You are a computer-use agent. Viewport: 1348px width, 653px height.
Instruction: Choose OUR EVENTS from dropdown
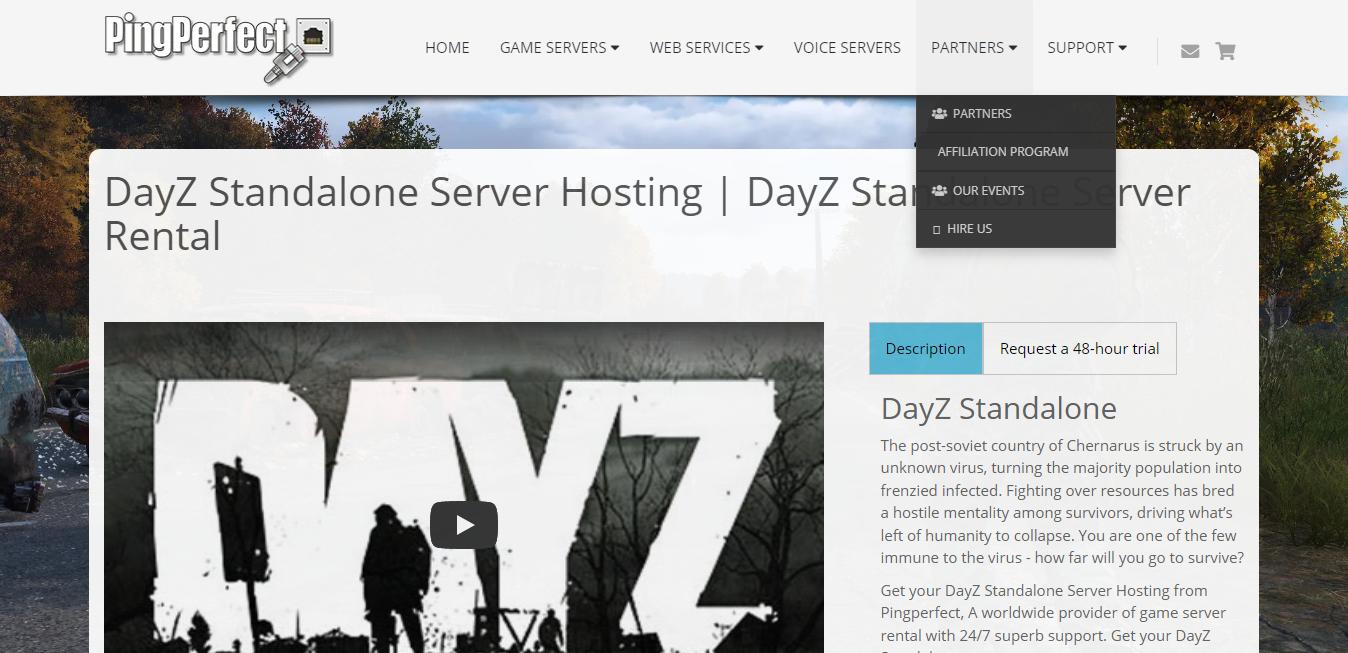[x=1015, y=190]
